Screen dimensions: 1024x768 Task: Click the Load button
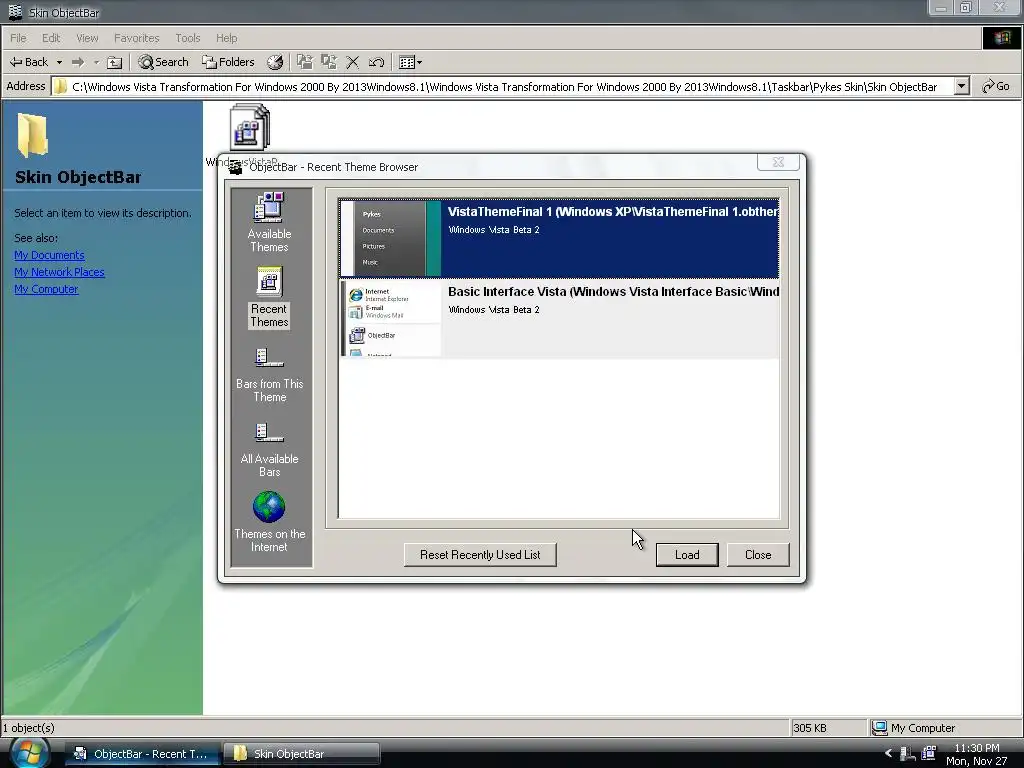tap(687, 554)
